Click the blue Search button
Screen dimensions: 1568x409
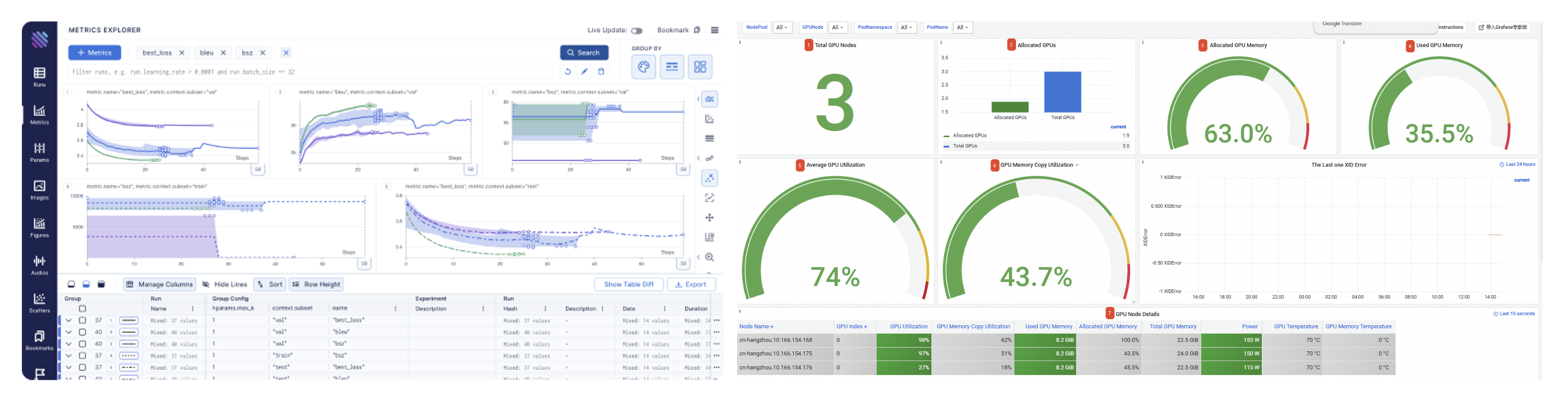pos(584,53)
